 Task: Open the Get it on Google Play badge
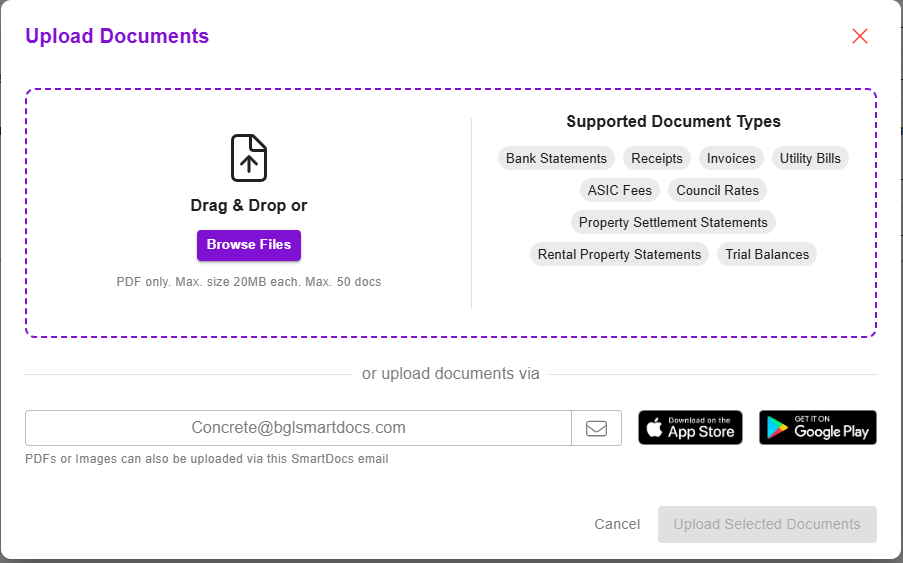point(818,428)
